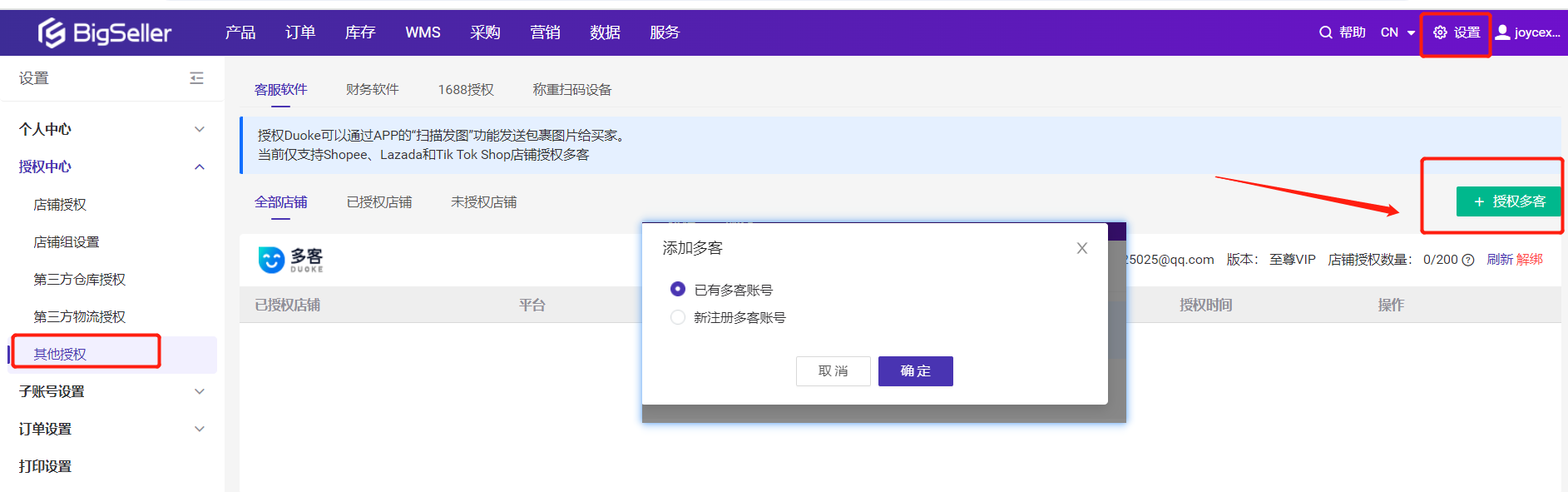
Task: Click the green 授权多客 button
Action: 1508,201
